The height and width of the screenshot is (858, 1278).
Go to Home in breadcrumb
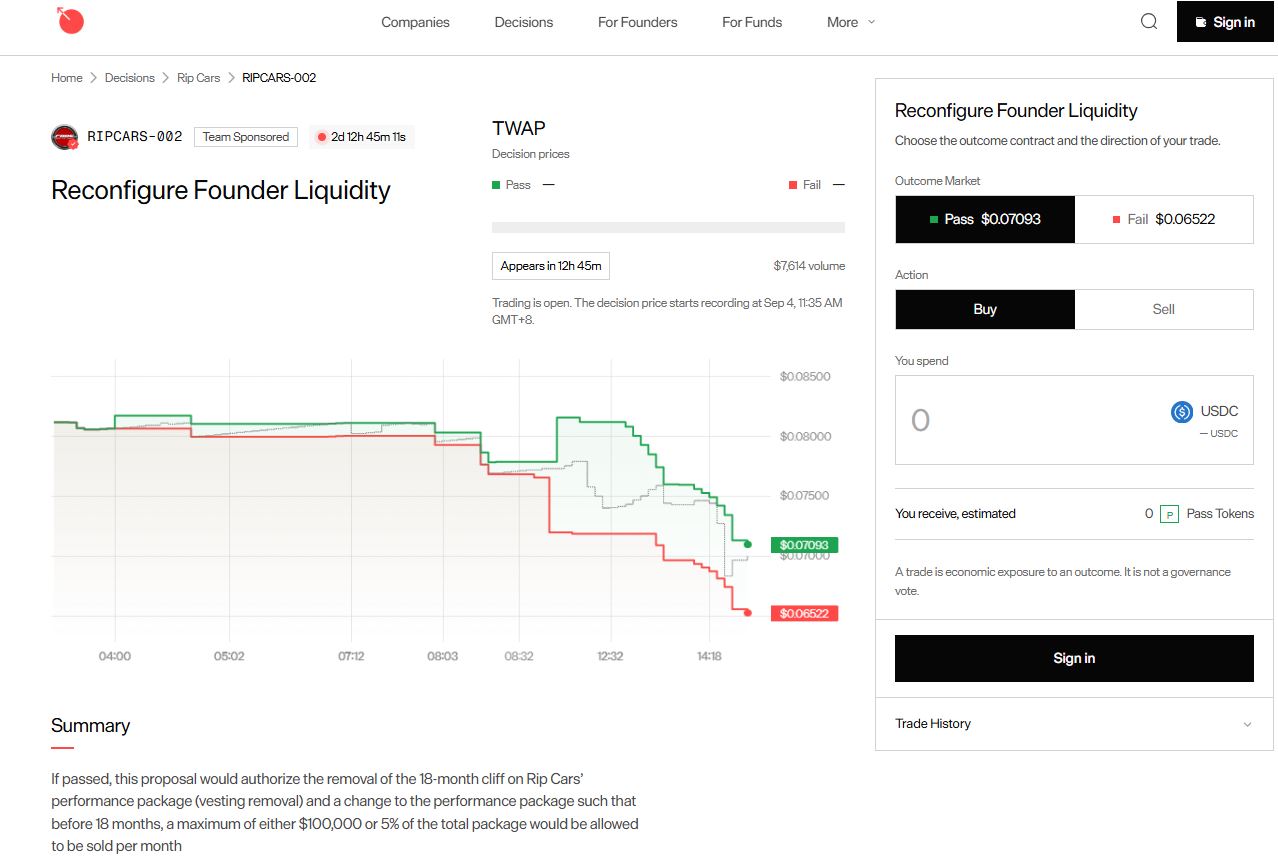[x=67, y=78]
